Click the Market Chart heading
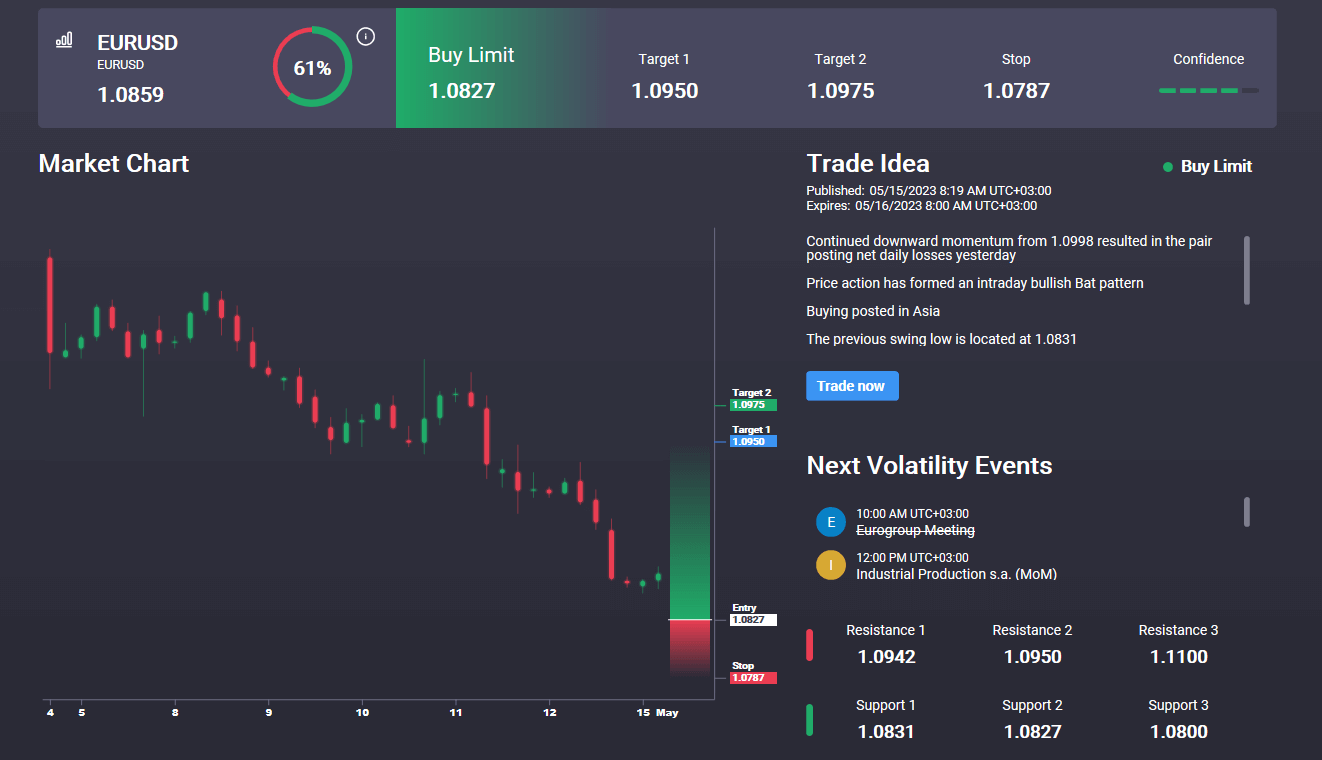1322x760 pixels. [x=114, y=164]
